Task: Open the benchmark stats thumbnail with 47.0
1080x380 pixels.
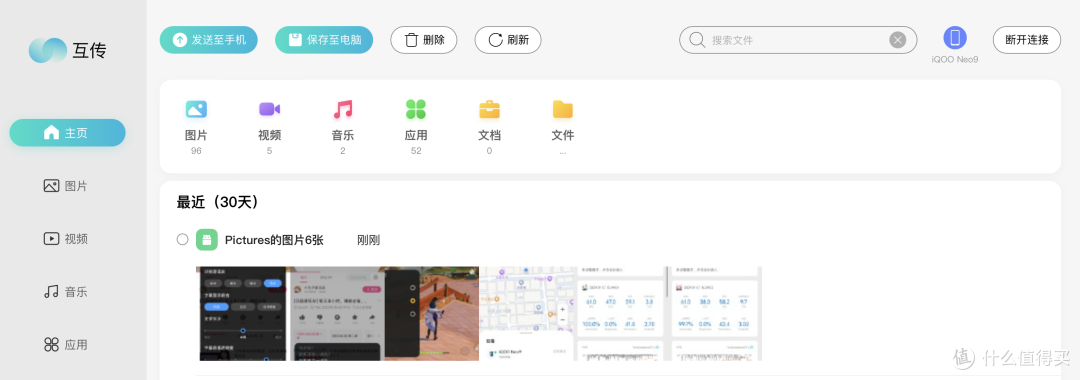Action: [x=621, y=313]
